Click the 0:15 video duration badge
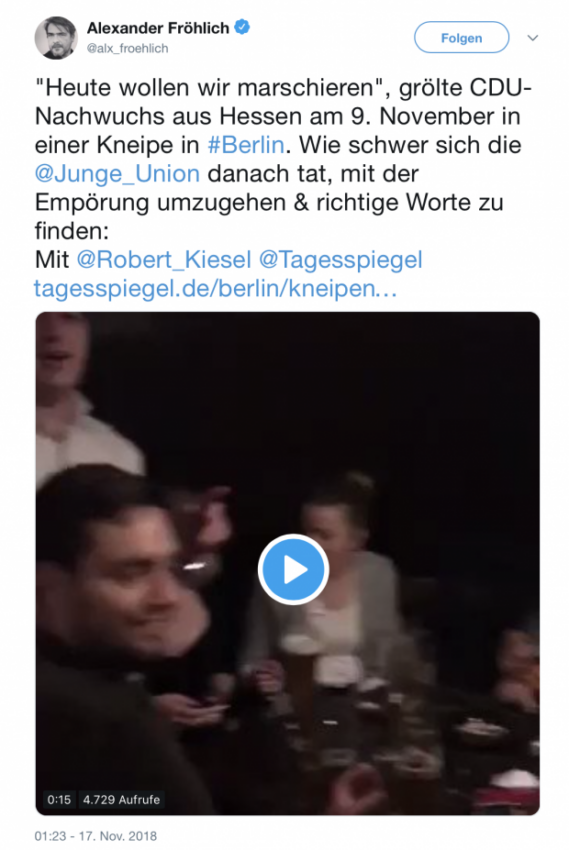This screenshot has height=850, width=569. 59,800
